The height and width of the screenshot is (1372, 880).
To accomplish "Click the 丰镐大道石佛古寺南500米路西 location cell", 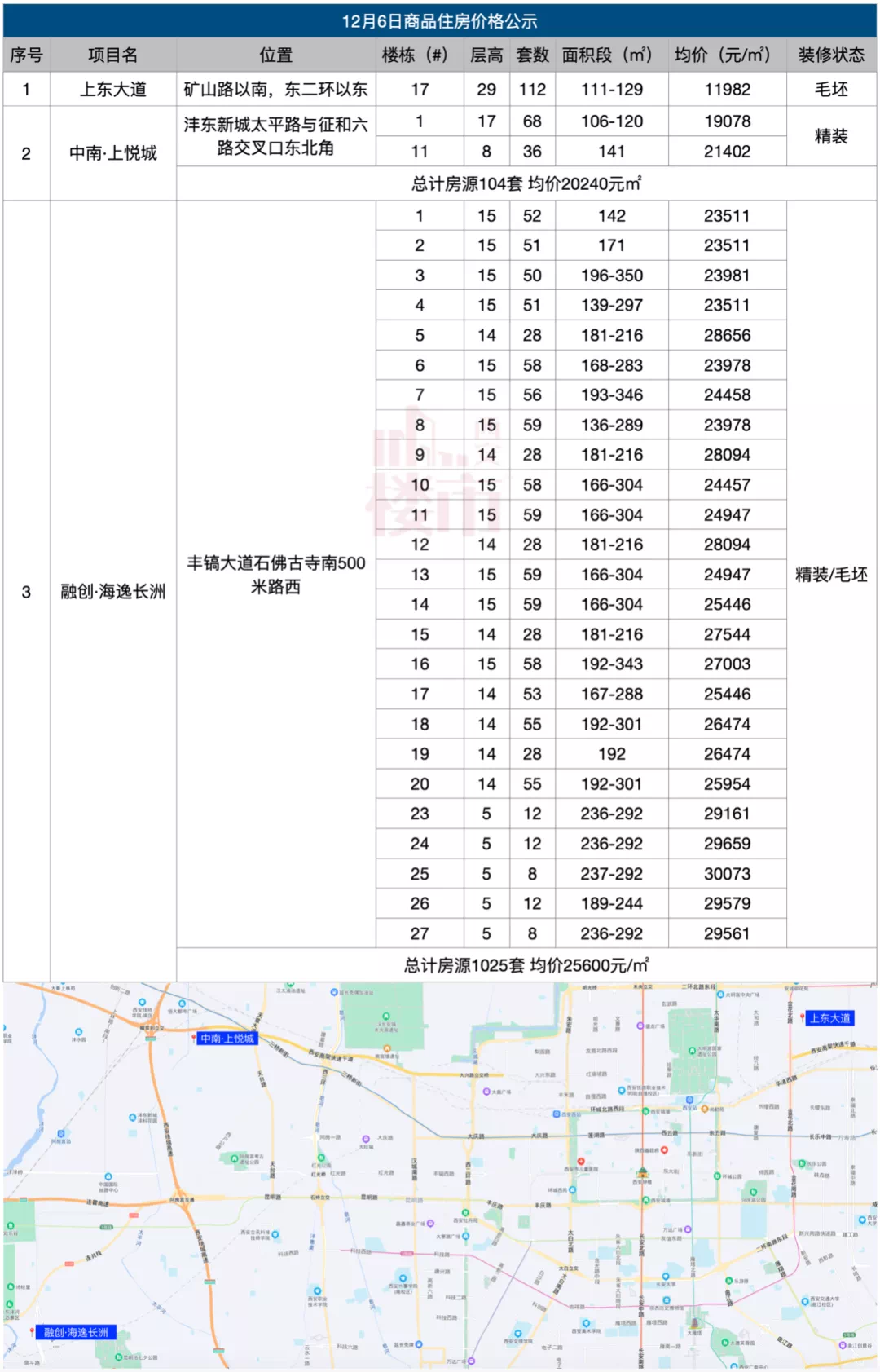I will (275, 574).
